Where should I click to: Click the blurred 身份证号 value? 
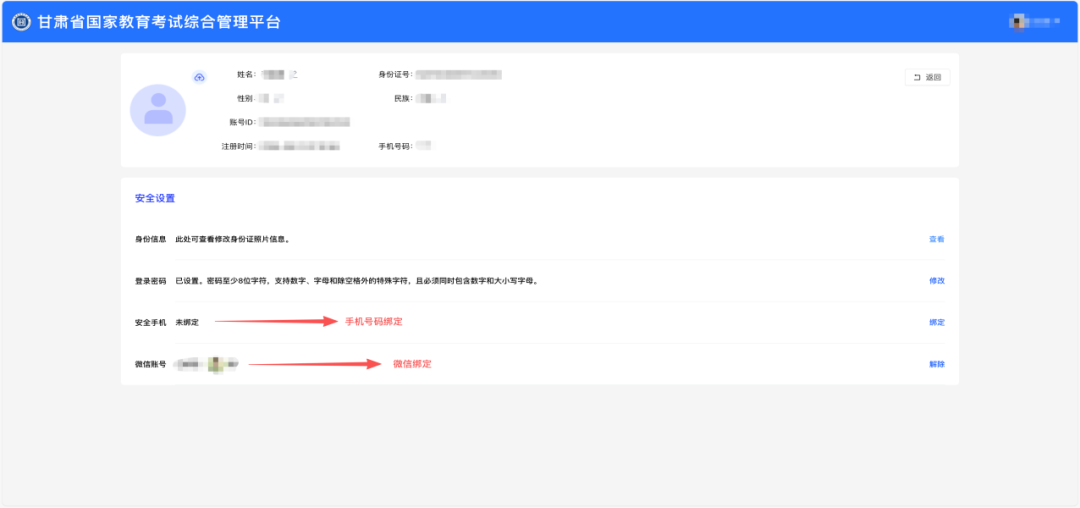(x=458, y=74)
